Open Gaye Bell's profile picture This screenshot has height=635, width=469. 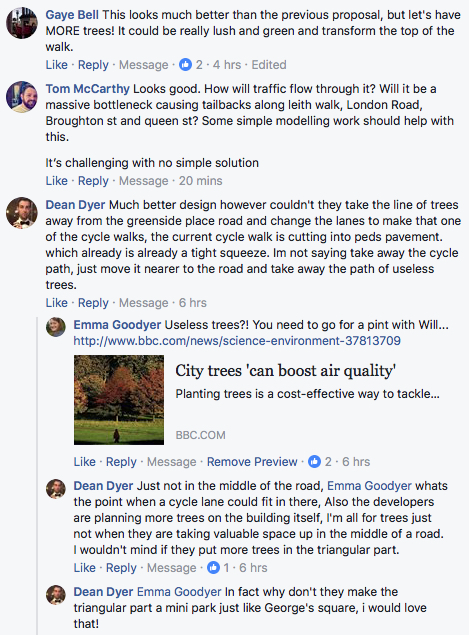tap(22, 23)
